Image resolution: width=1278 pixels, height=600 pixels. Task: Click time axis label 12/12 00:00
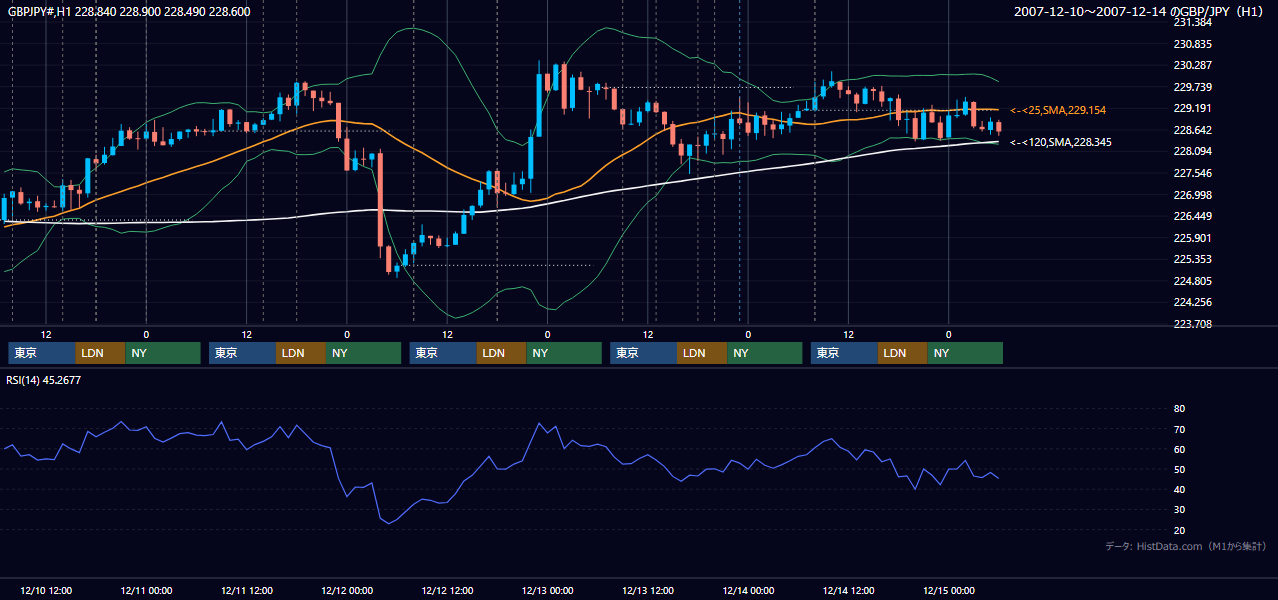347,590
